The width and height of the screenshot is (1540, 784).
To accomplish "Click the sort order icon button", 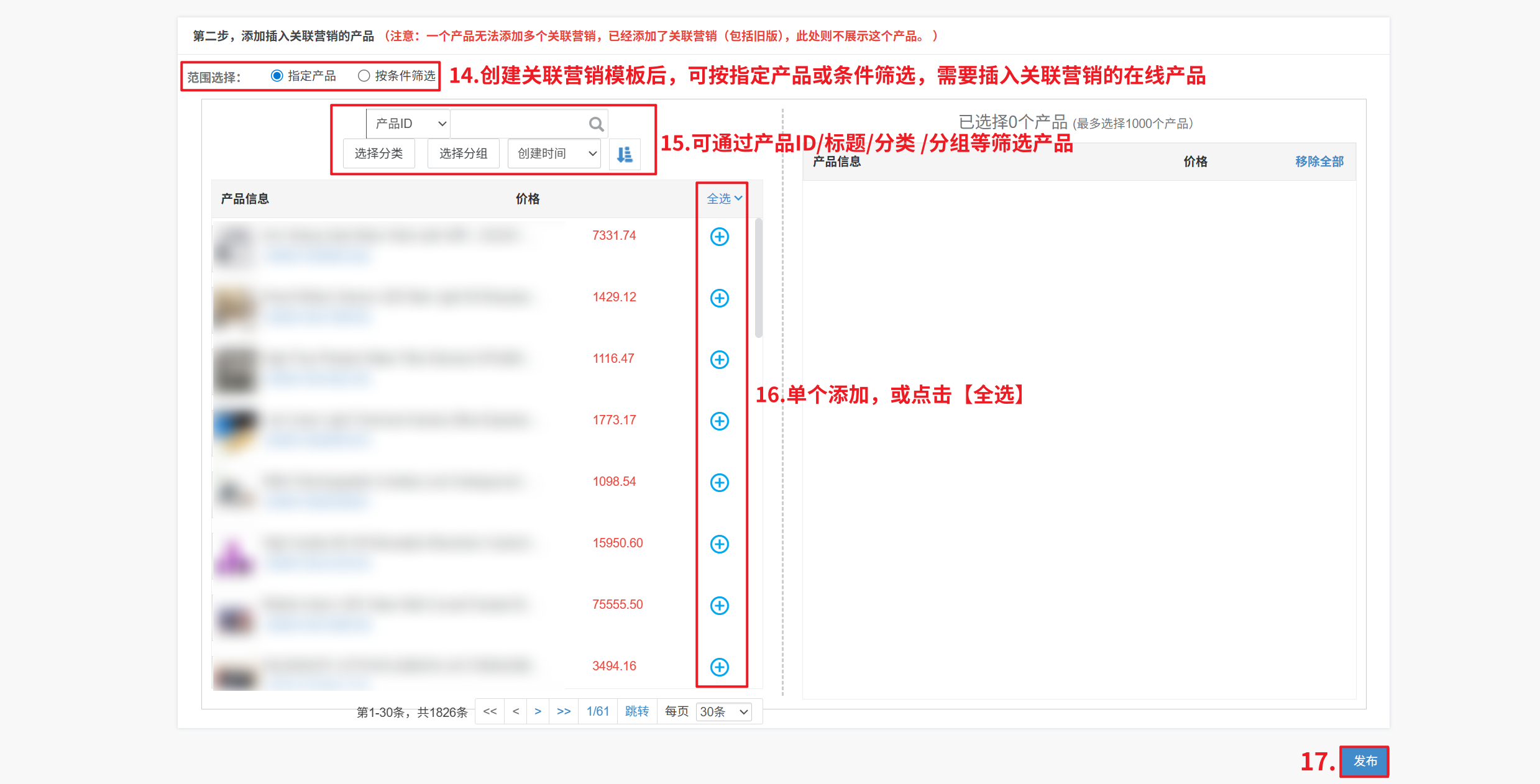I will [625, 154].
